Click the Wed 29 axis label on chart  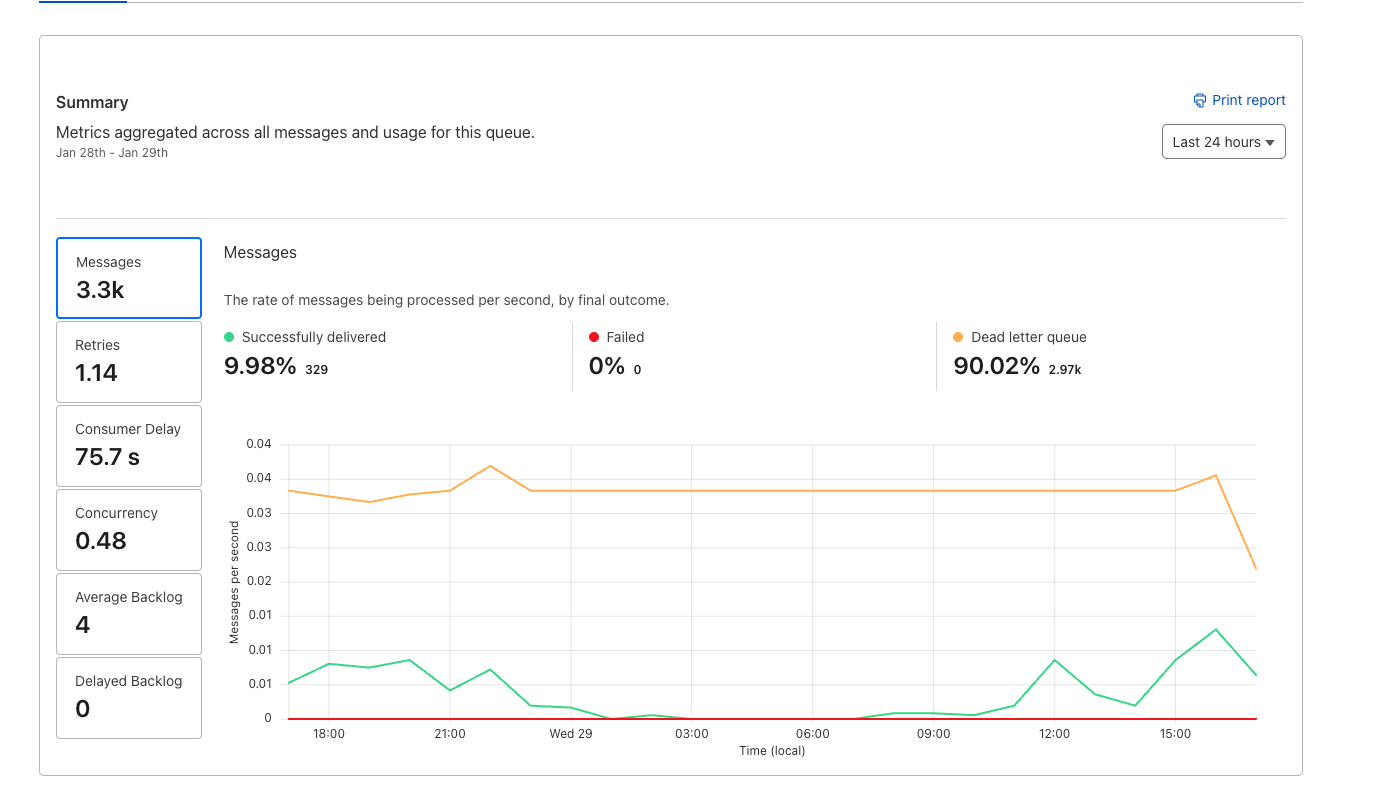click(570, 733)
